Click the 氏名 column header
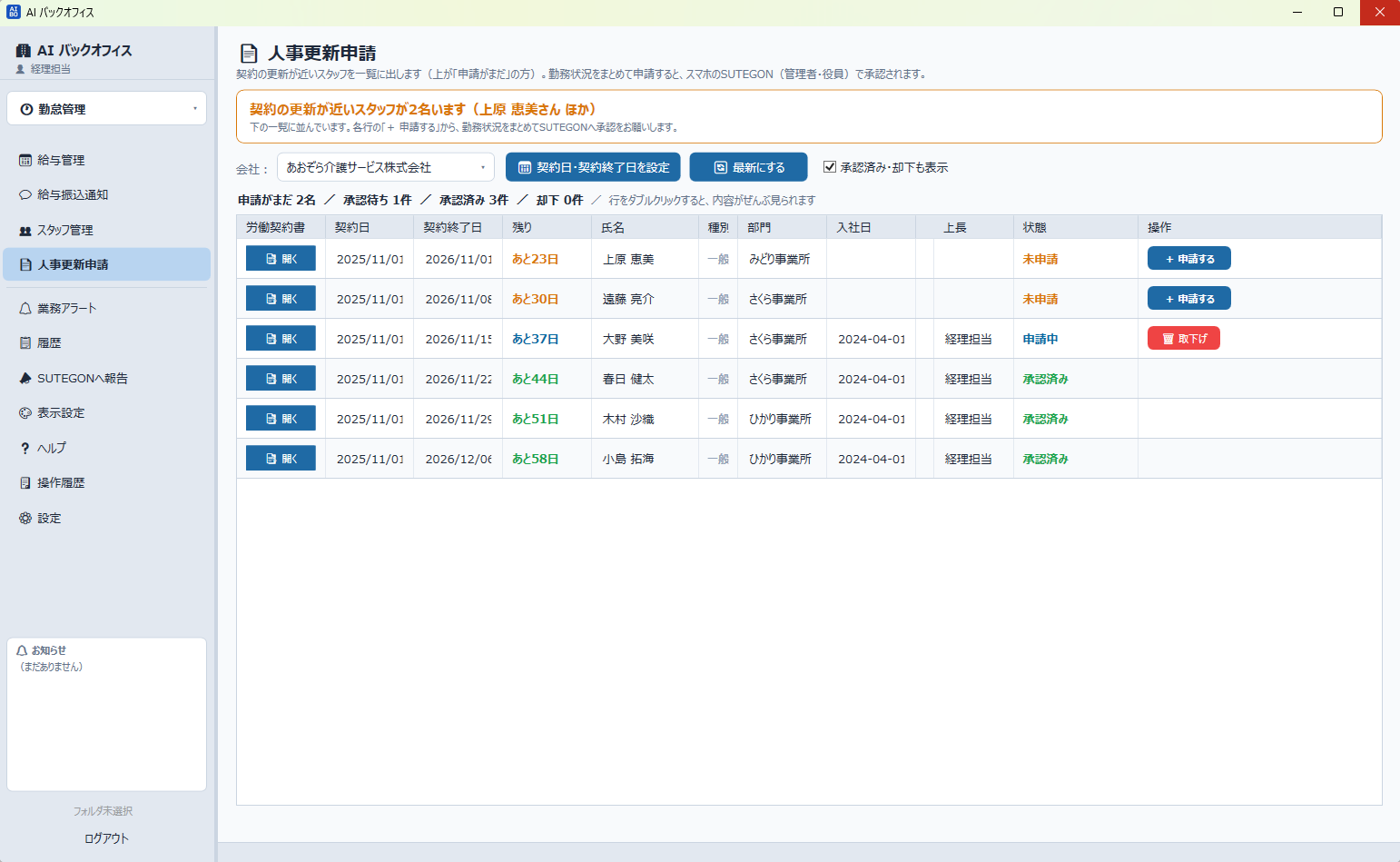 coord(645,227)
